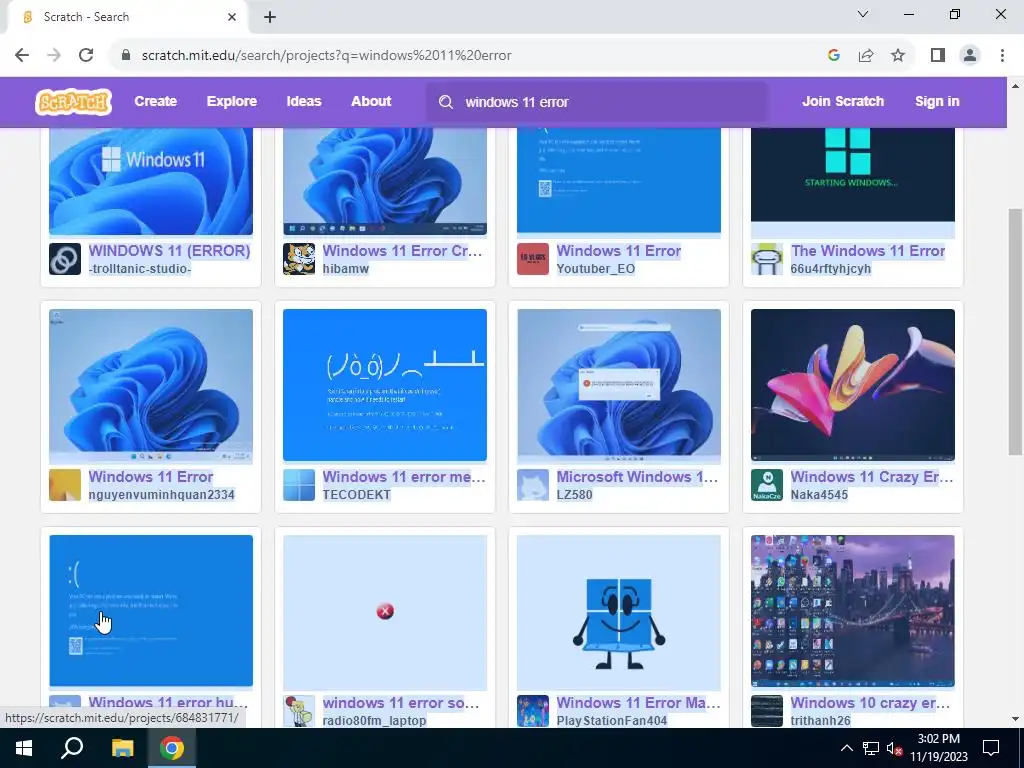Click -trolltanic-studio- avatar icon
This screenshot has width=1024, height=768.
click(65, 259)
